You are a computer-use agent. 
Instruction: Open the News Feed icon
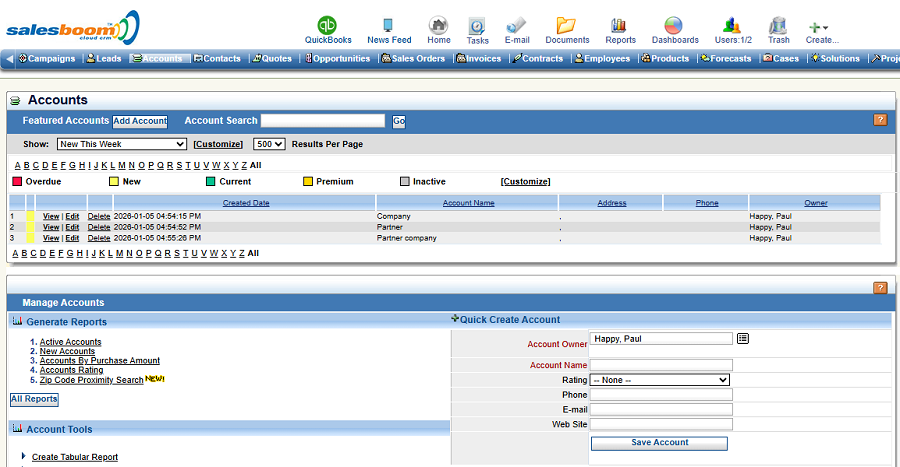point(388,25)
